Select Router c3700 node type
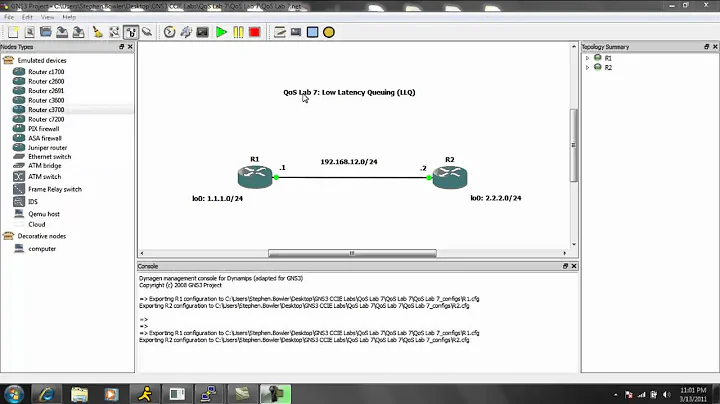This screenshot has height=404, width=720. 46,110
